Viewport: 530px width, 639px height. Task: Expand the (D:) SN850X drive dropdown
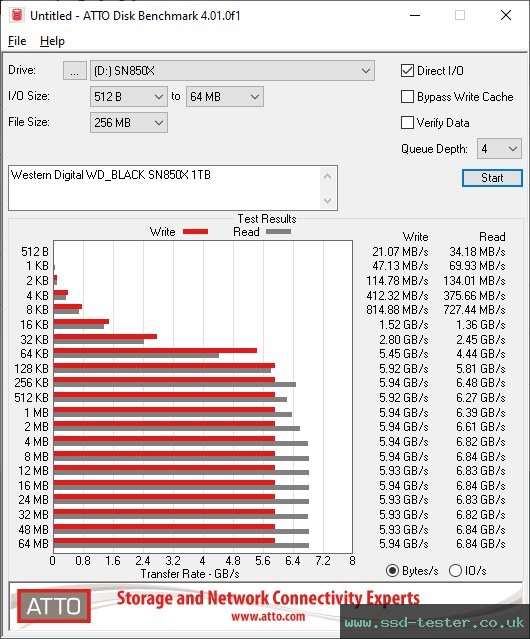(232, 71)
